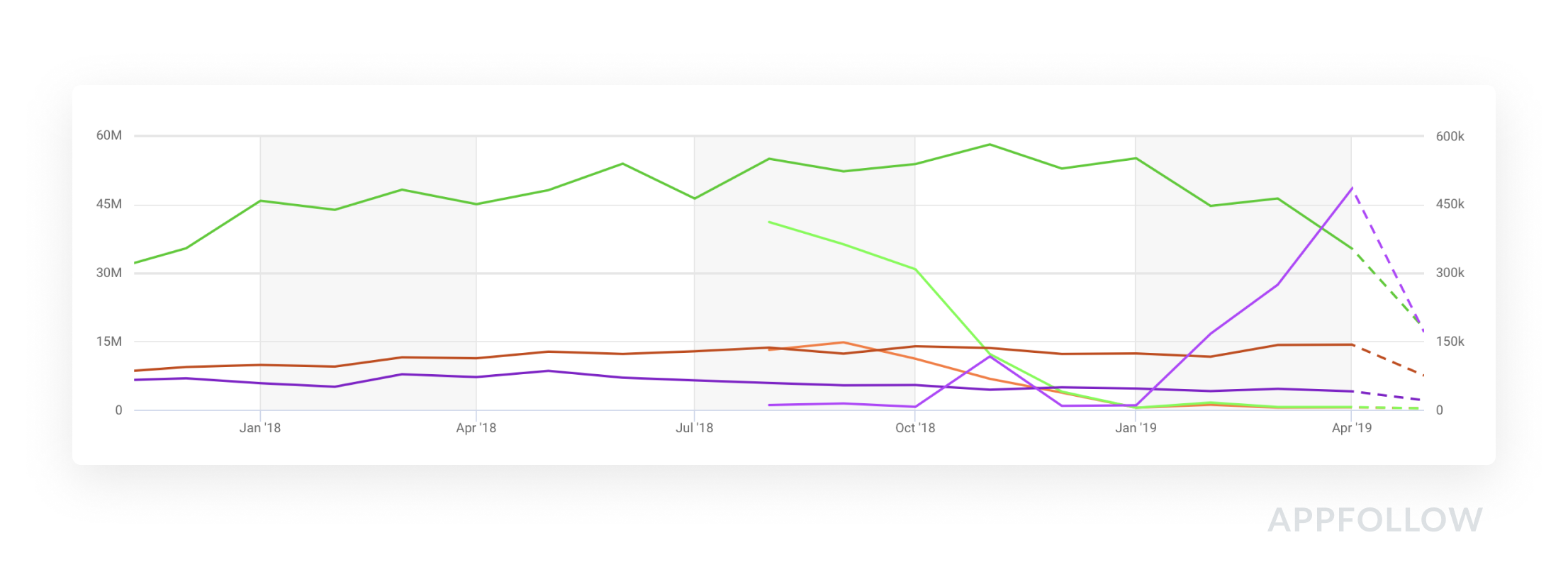The image size is (1568, 574).
Task: Click the 600k right axis label
Action: click(x=1450, y=136)
